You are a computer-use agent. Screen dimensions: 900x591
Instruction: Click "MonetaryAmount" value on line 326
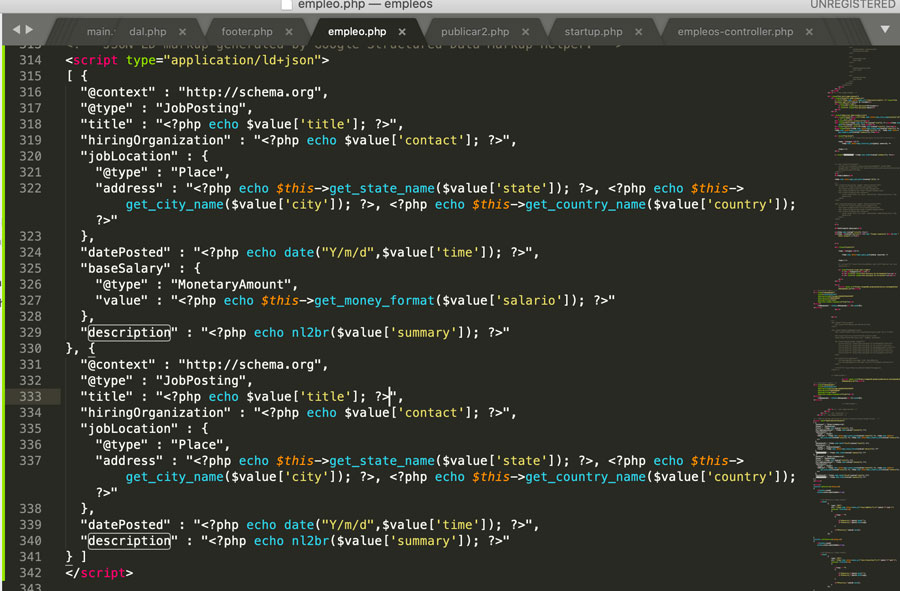pos(231,285)
